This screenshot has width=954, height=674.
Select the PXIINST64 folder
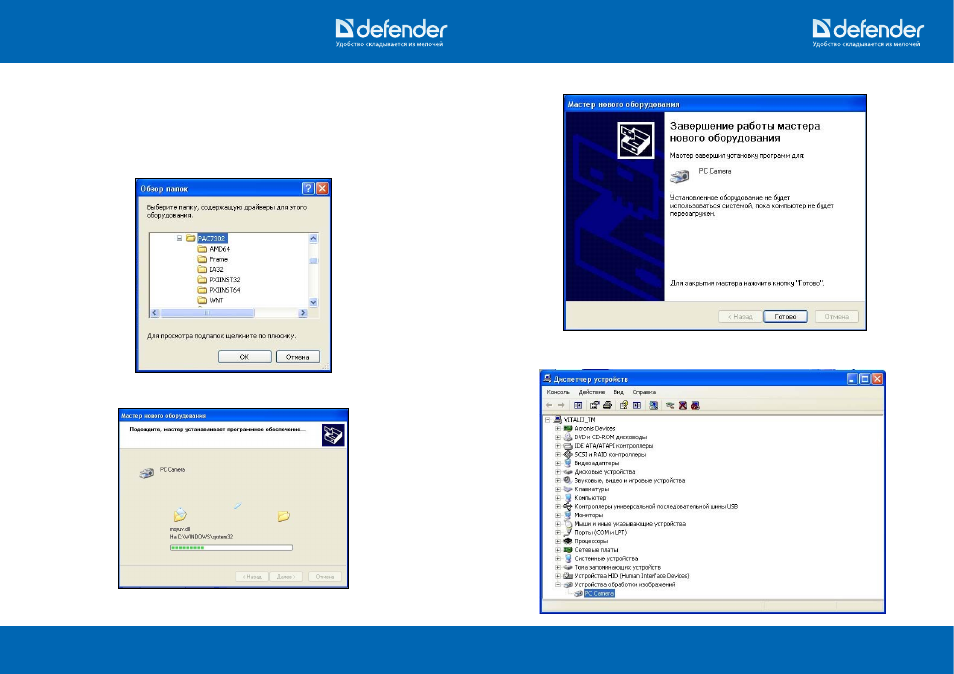pyautogui.click(x=225, y=290)
